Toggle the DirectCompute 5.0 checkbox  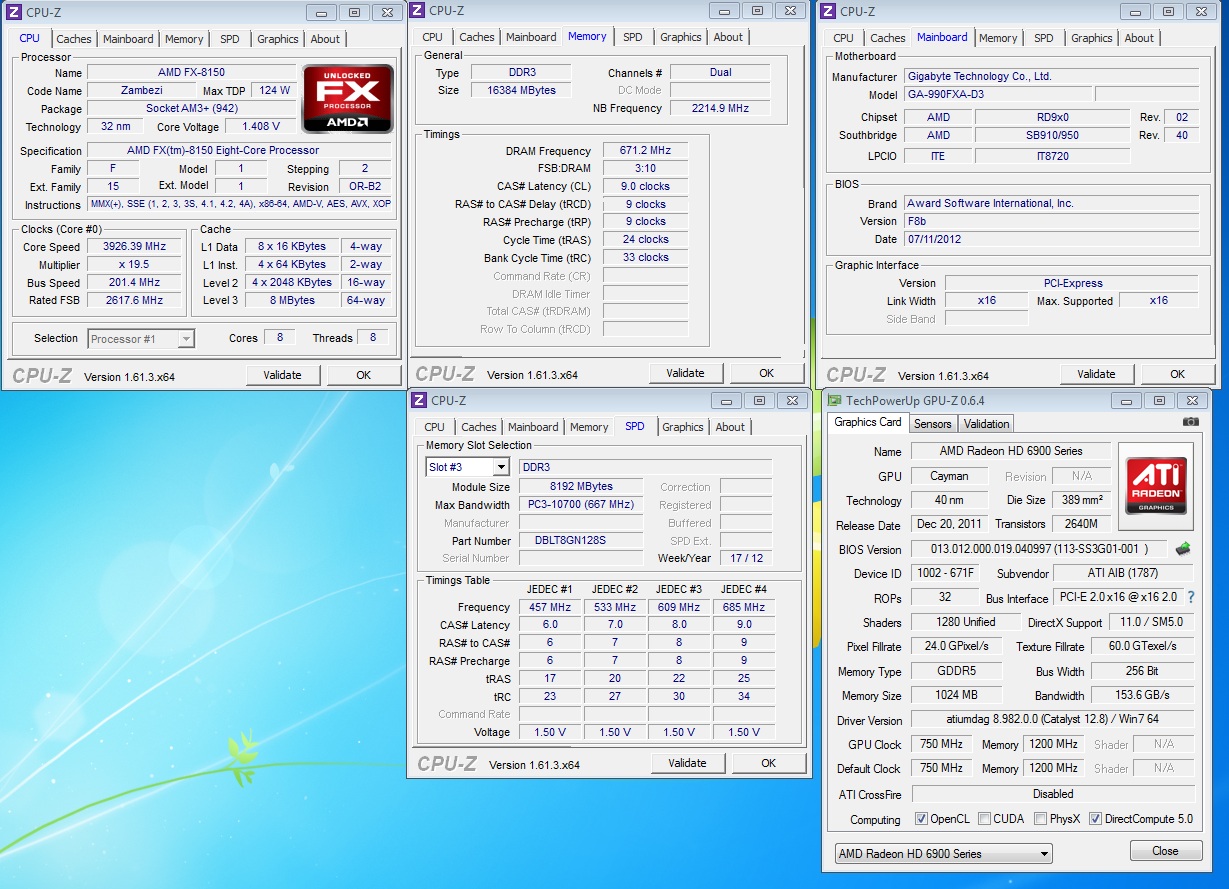1095,819
